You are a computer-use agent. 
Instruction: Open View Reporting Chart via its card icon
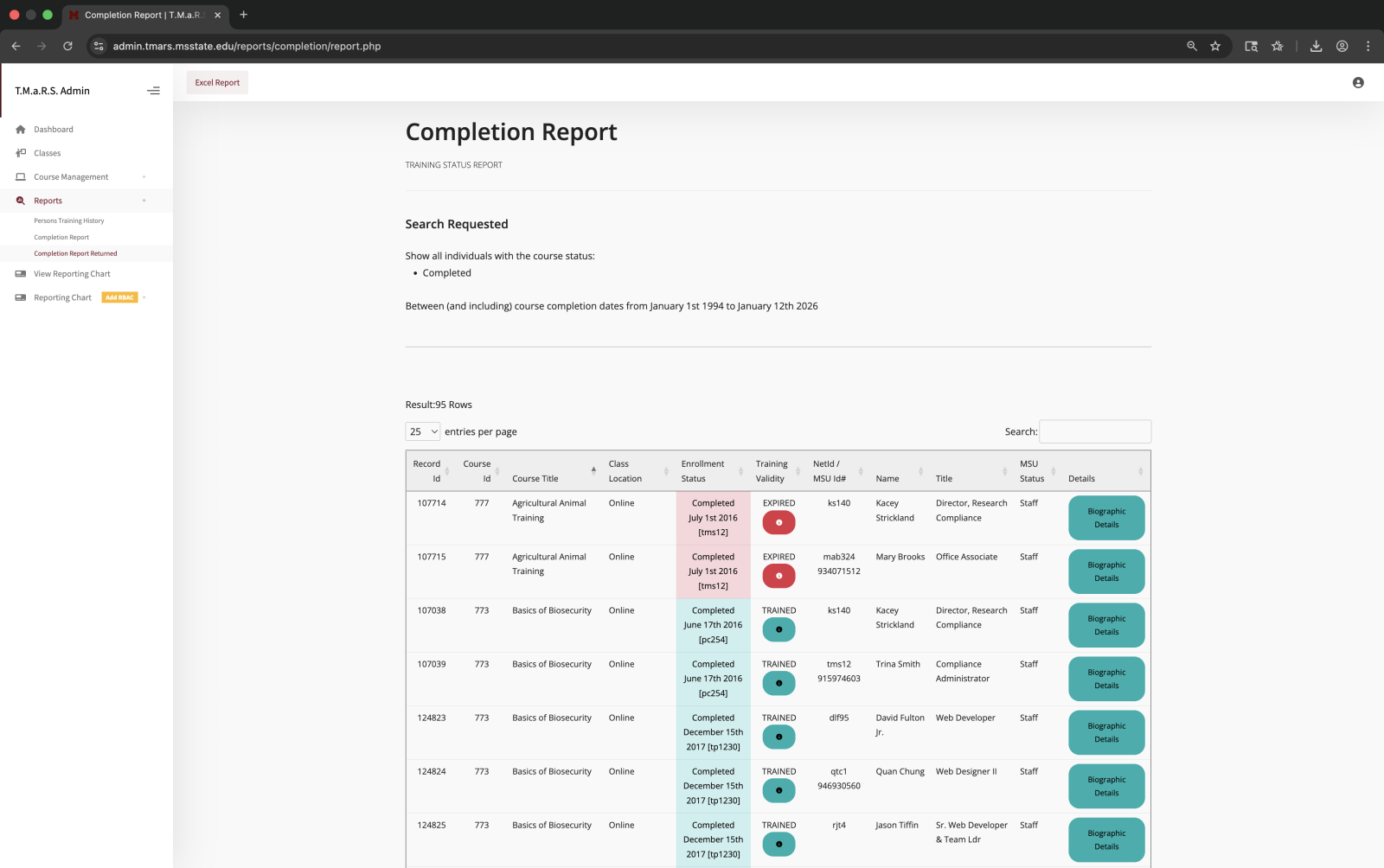(x=20, y=273)
